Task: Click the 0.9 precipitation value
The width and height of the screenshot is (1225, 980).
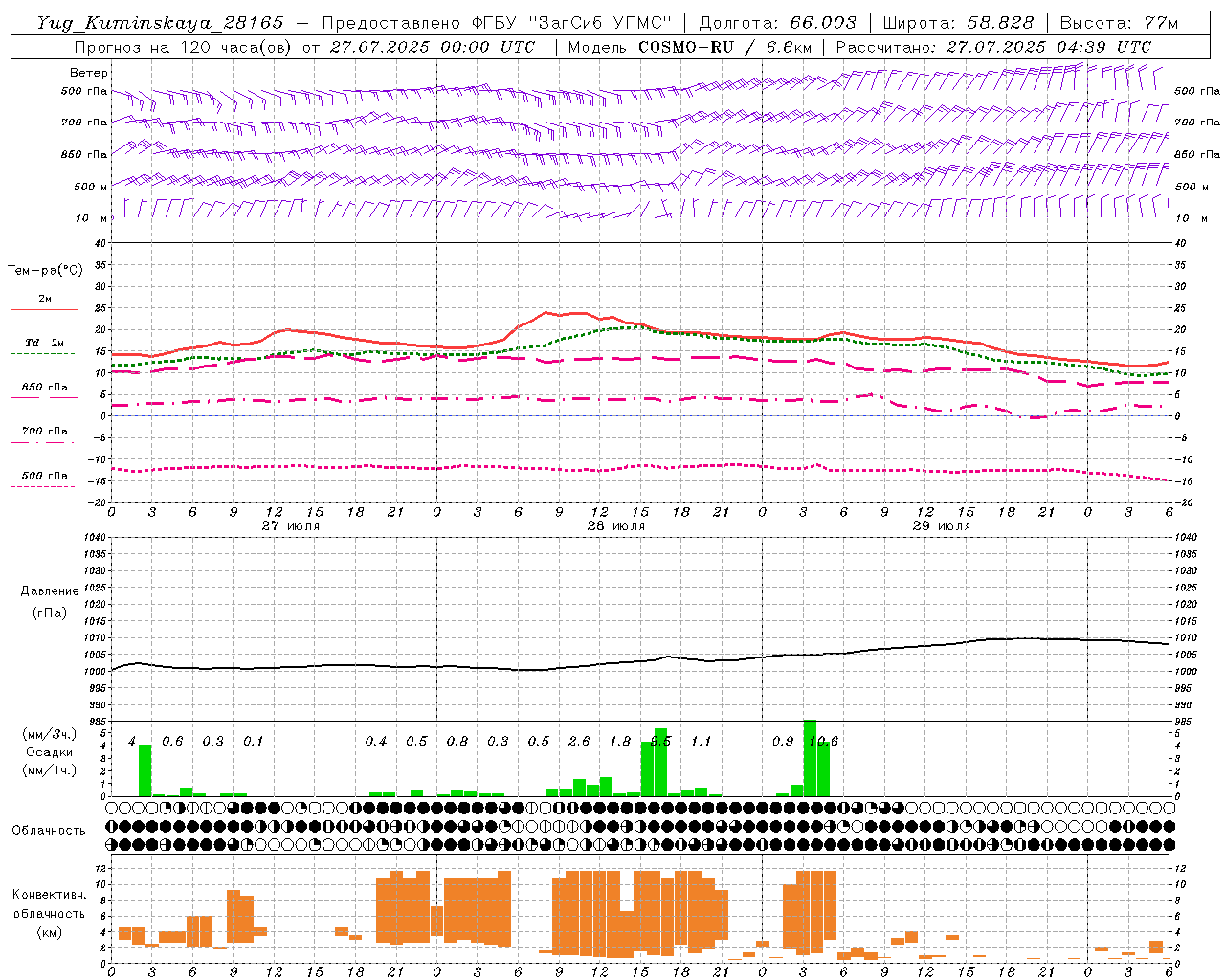Action: coord(783,741)
